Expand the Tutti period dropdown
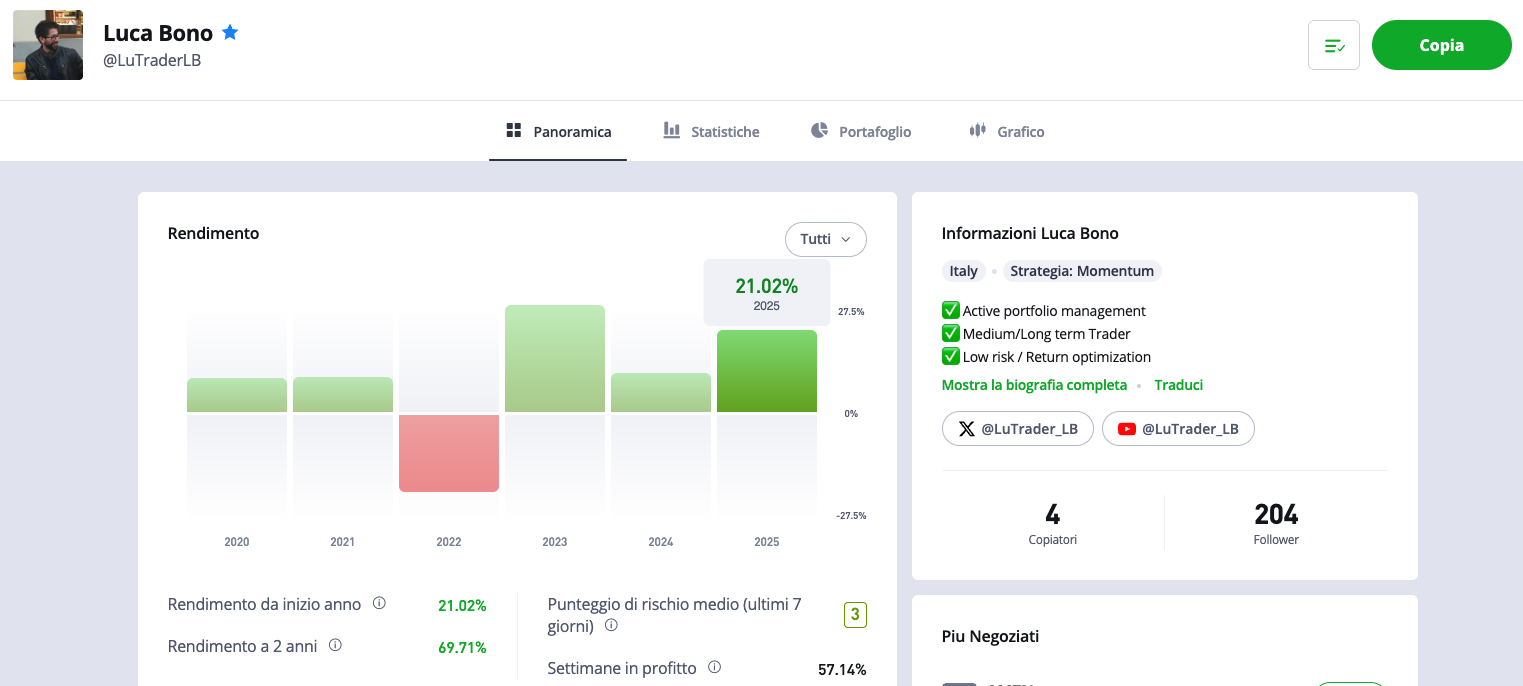1523x686 pixels. coord(825,239)
